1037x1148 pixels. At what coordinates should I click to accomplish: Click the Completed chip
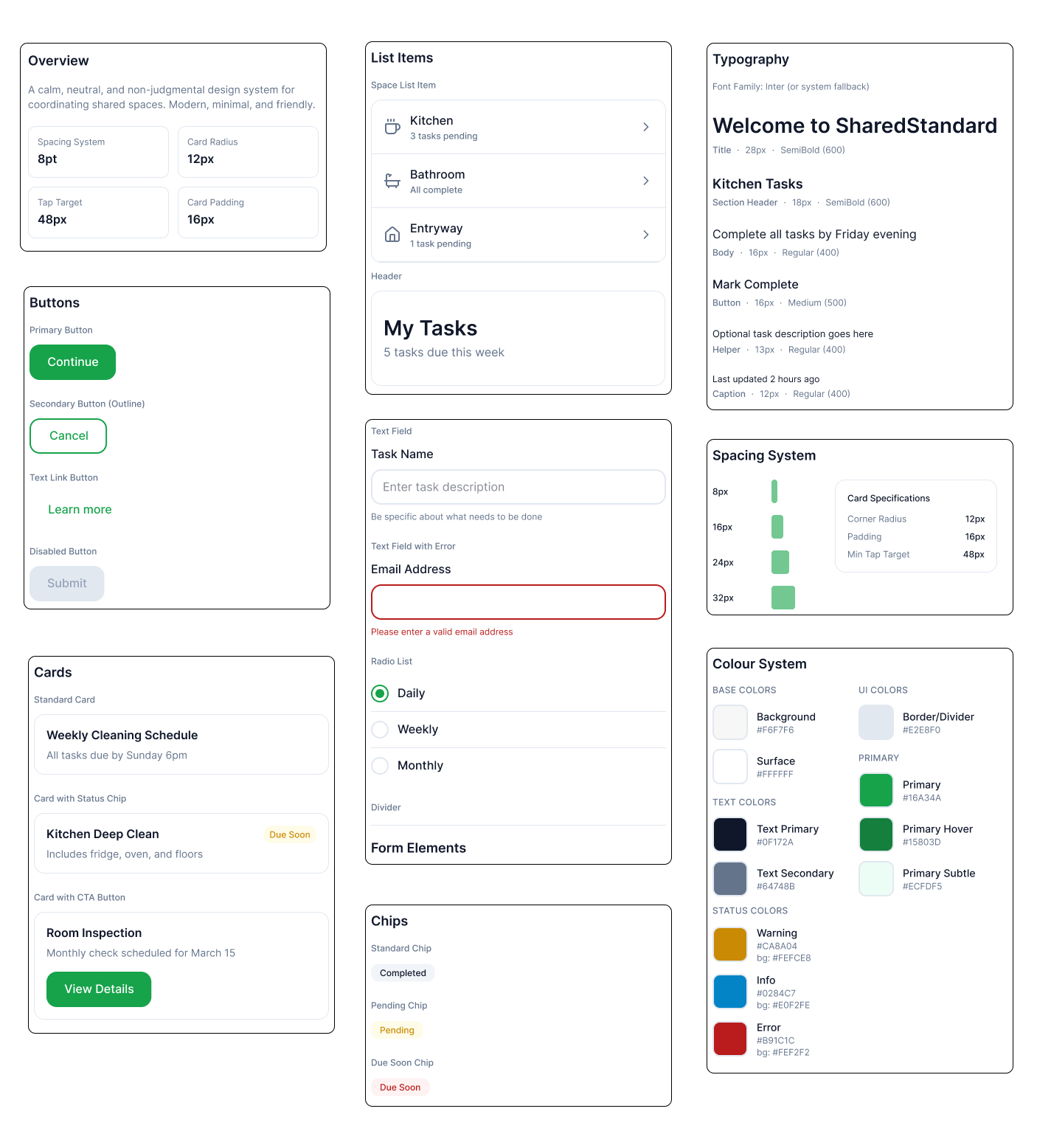point(403,973)
